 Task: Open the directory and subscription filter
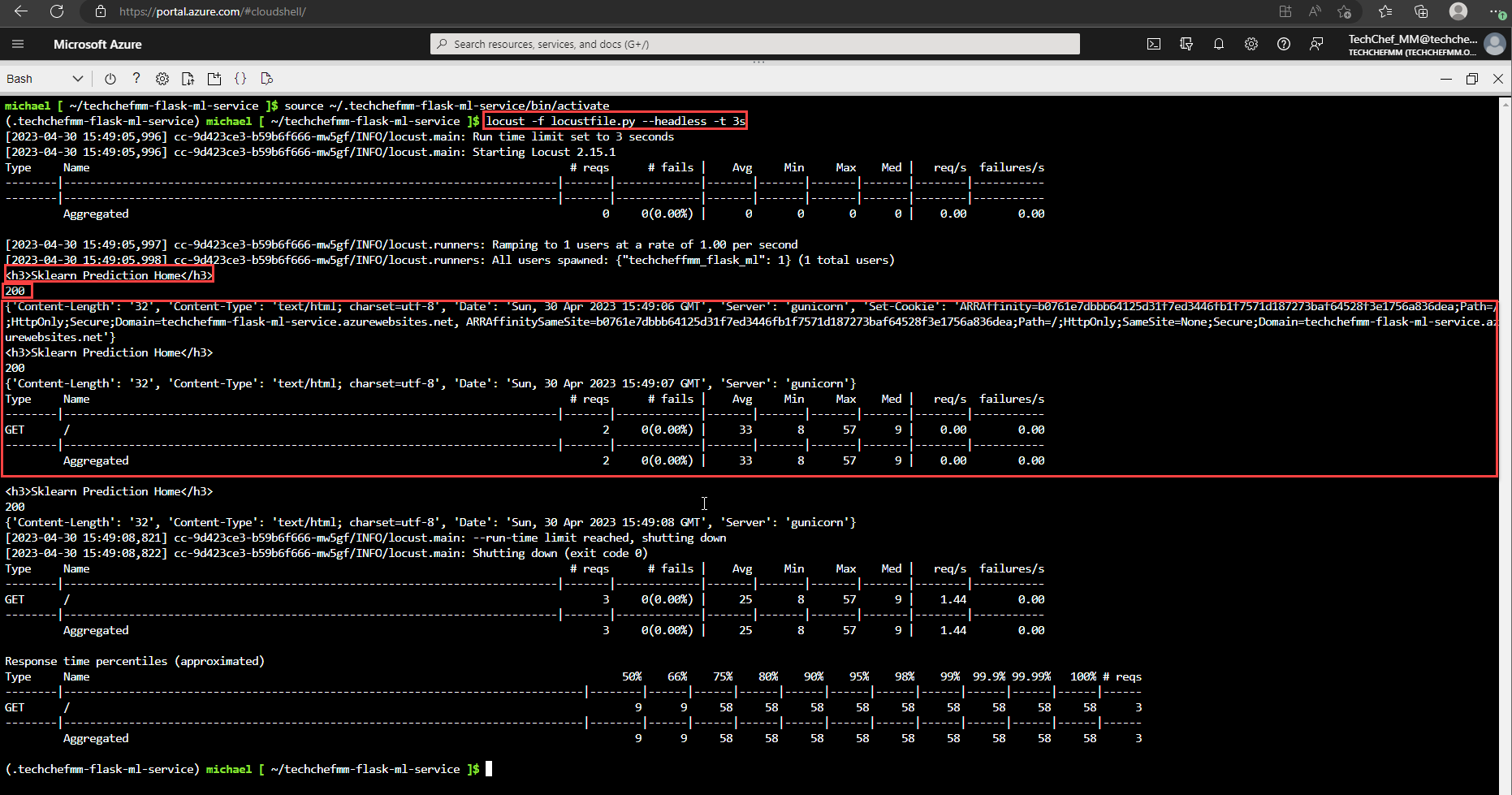click(x=1186, y=44)
